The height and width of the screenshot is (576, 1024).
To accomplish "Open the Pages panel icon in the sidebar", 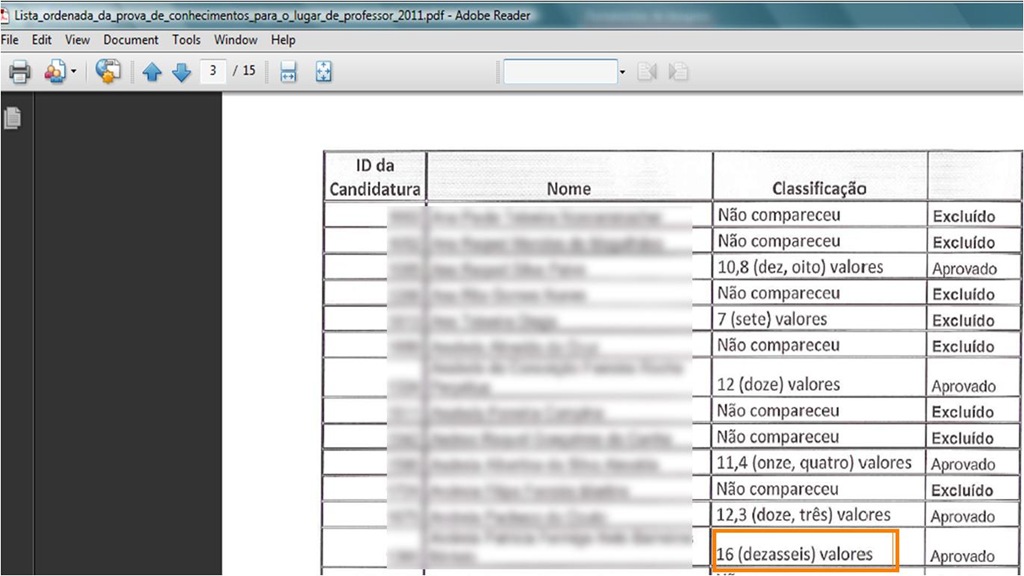I will pyautogui.click(x=12, y=118).
